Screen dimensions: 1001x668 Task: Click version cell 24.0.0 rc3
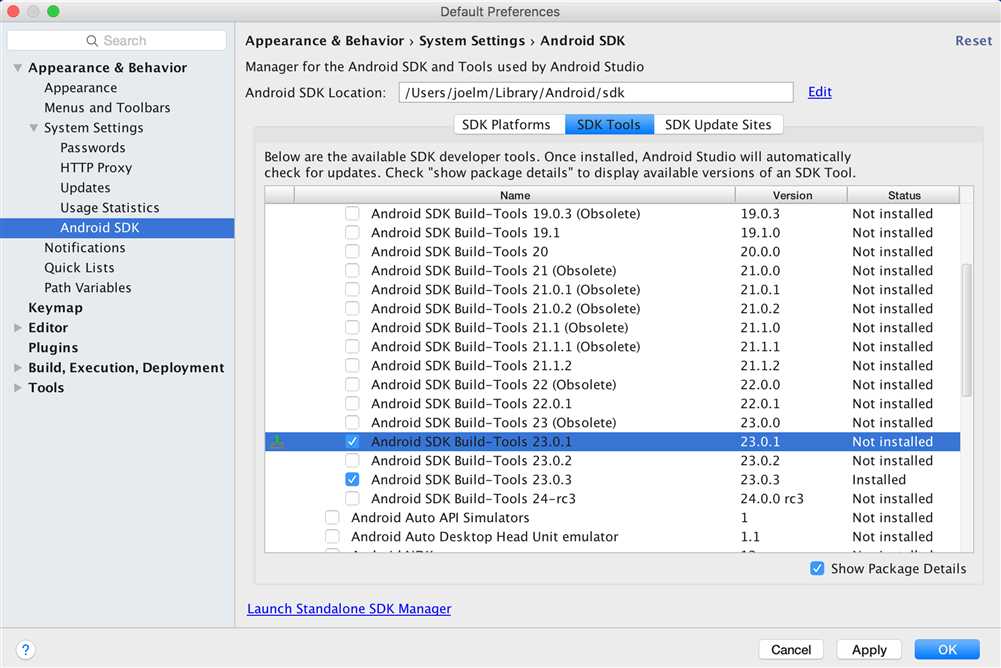click(x=772, y=499)
